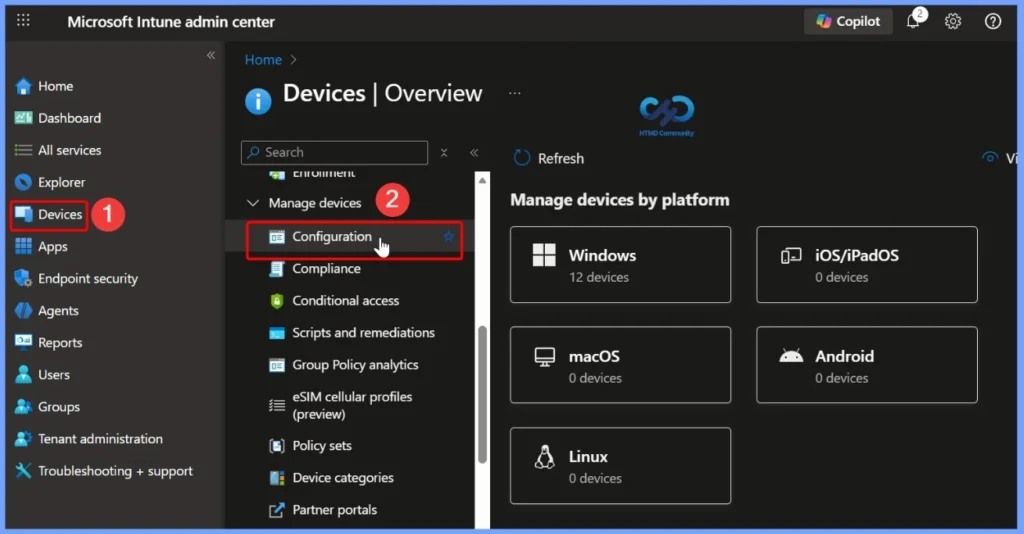The image size is (1024, 534).
Task: Open All services menu entry
Action: (x=69, y=150)
